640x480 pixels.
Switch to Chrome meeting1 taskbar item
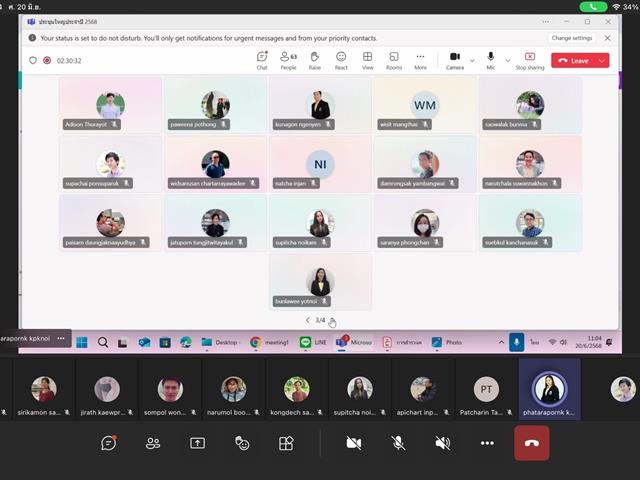click(269, 342)
